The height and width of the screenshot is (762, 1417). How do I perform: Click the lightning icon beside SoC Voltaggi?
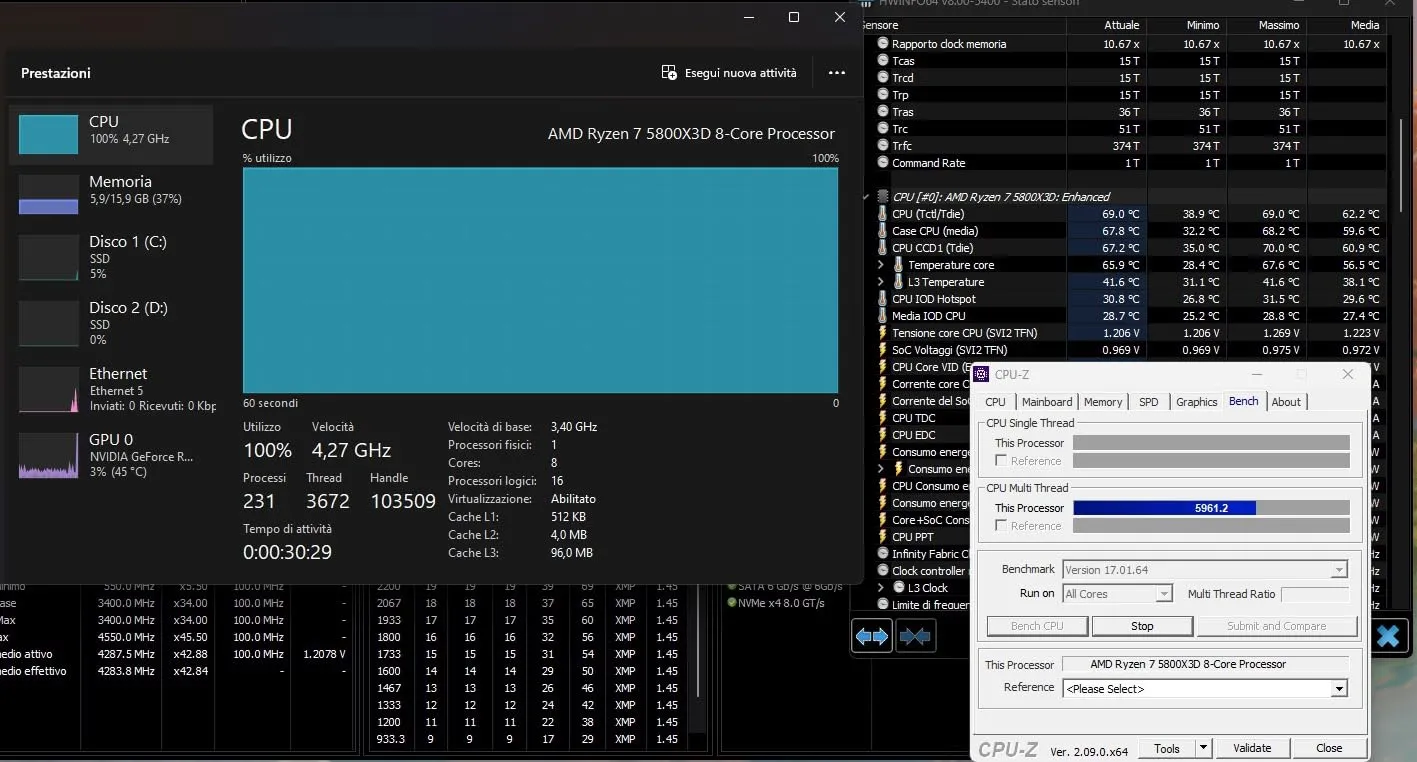[882, 350]
